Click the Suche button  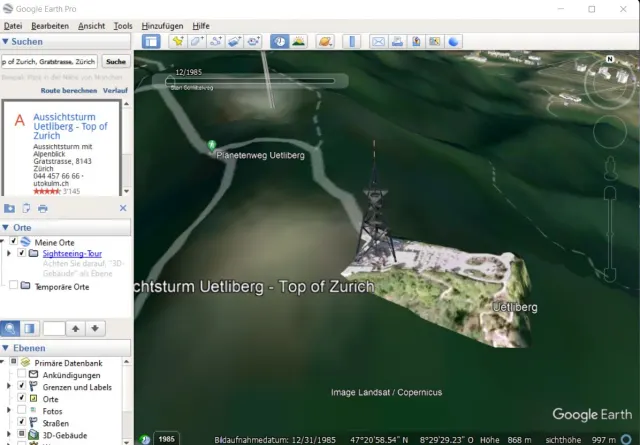tap(115, 62)
